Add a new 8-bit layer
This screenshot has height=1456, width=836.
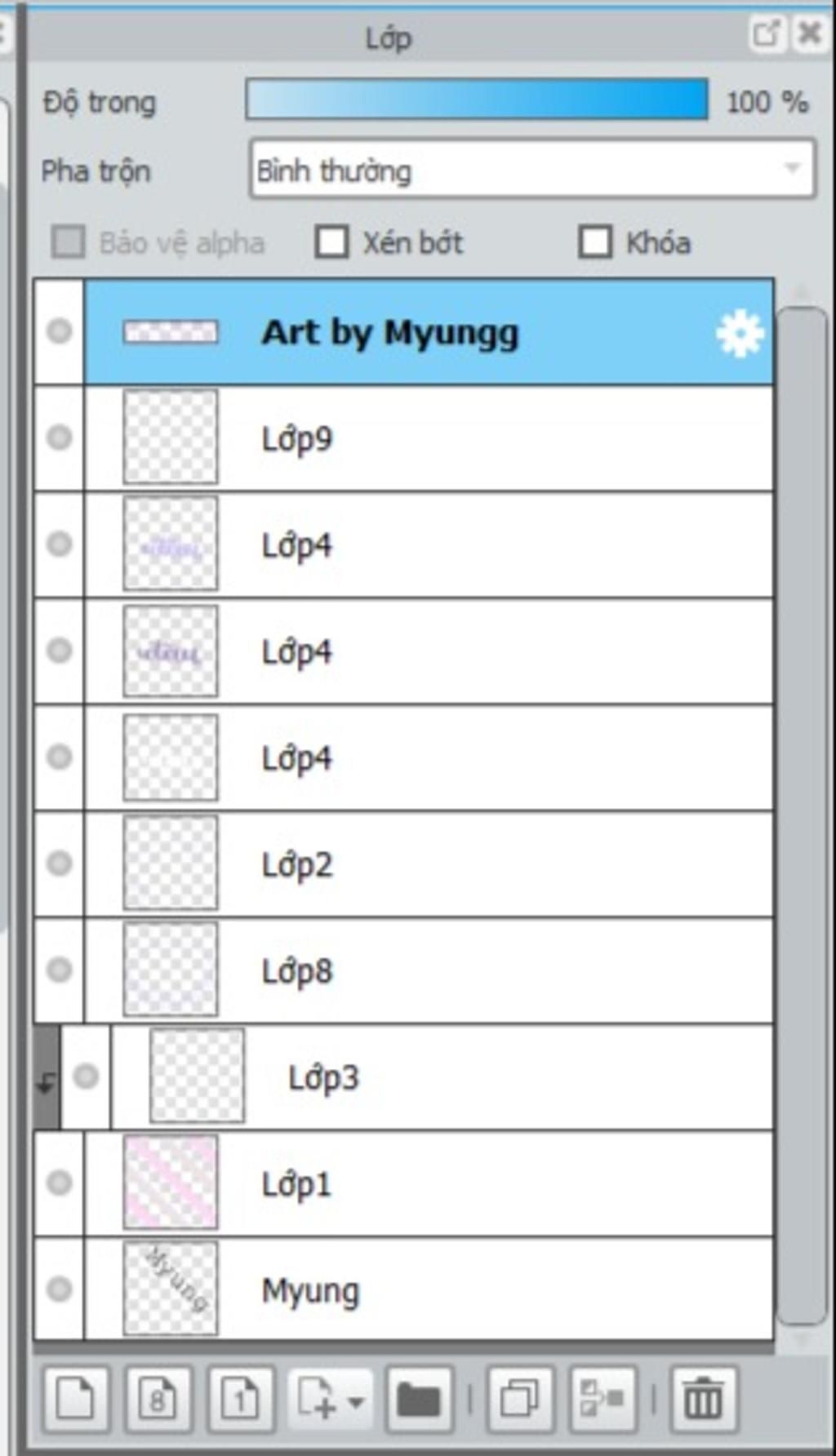tap(158, 1399)
